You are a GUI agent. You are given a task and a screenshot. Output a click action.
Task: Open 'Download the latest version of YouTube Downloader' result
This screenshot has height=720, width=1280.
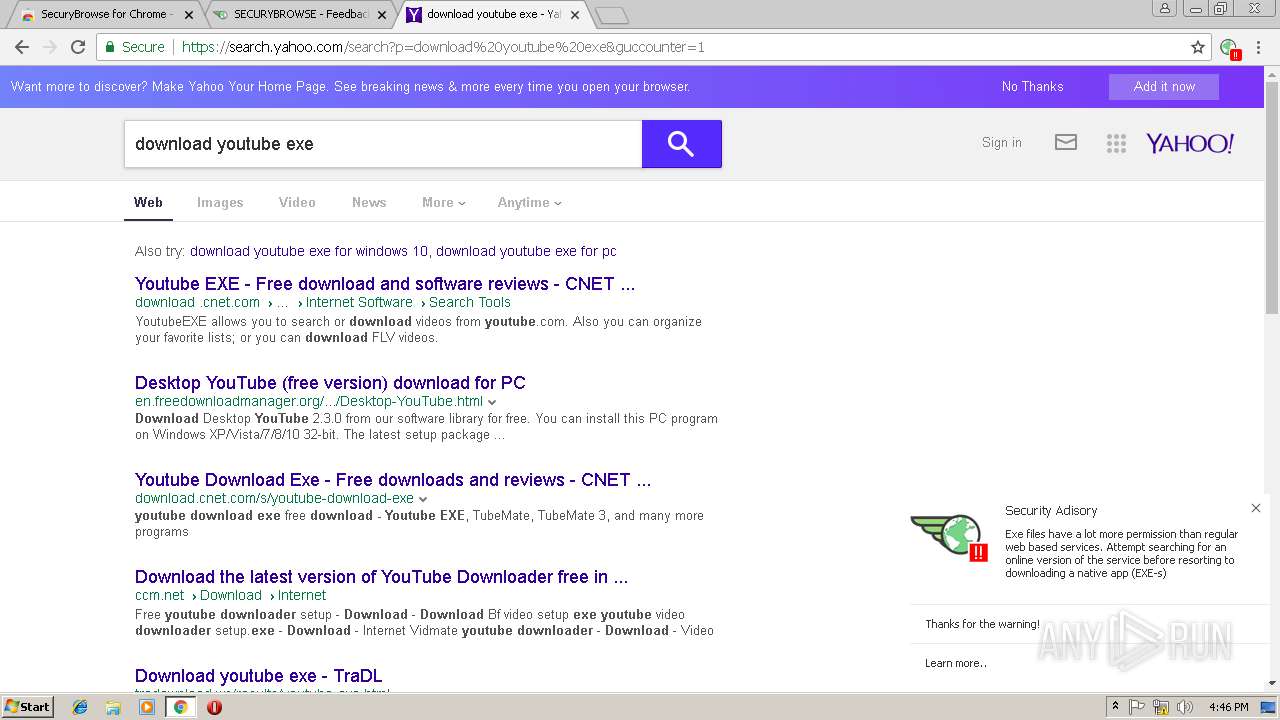click(381, 577)
